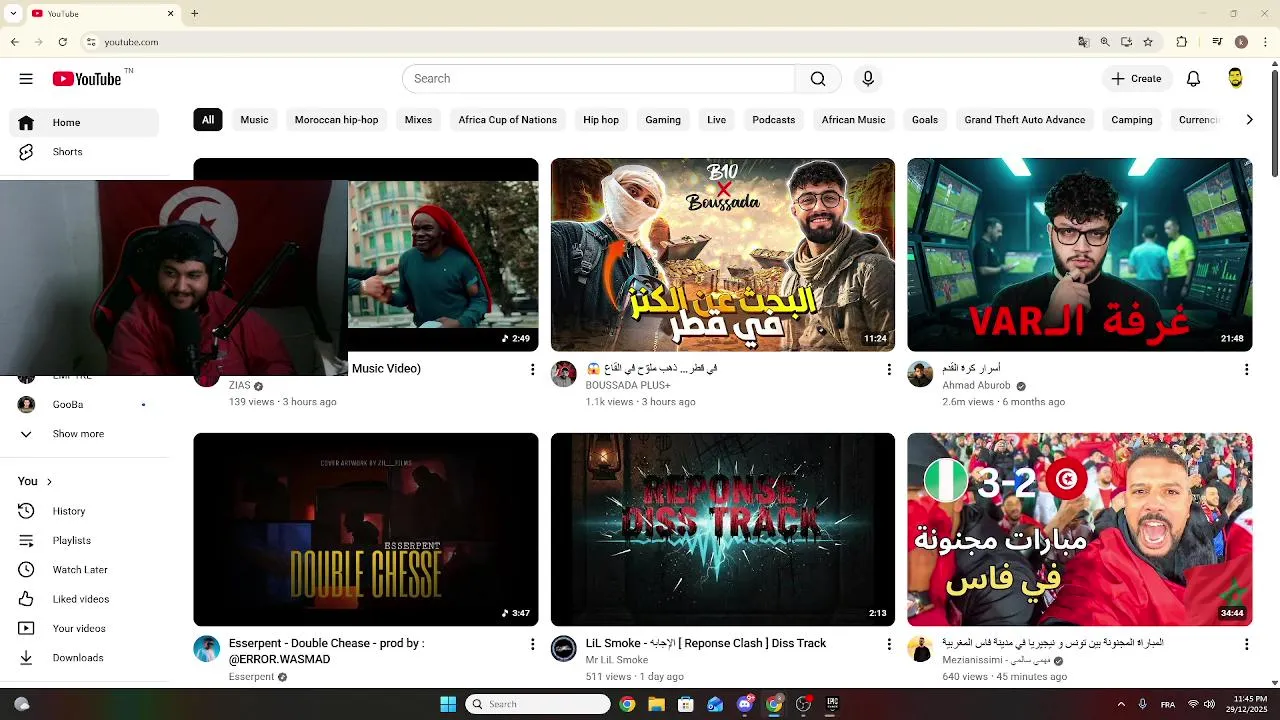Click the magnifier search button

[x=818, y=79]
